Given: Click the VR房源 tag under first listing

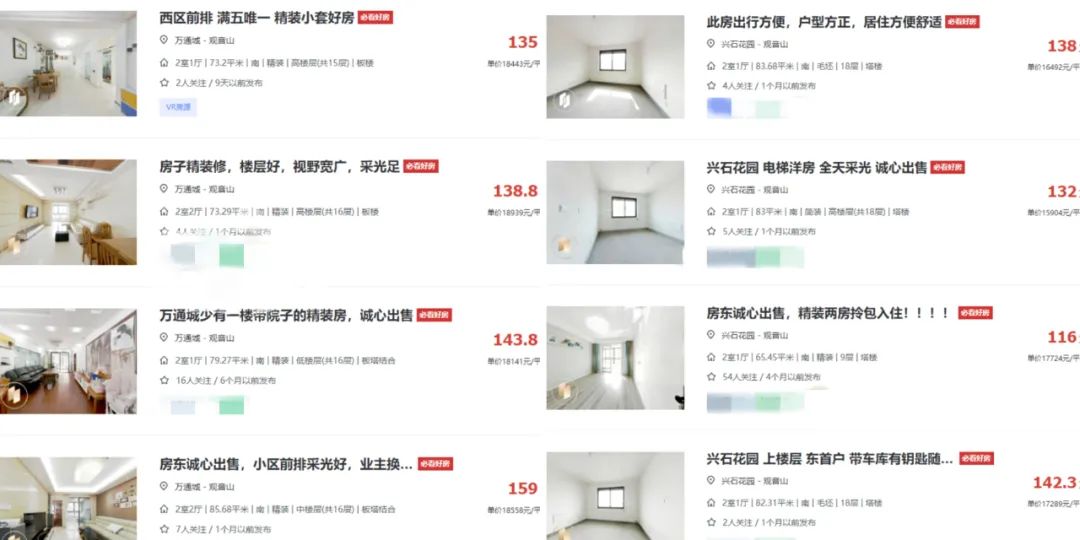Looking at the screenshot, I should [x=178, y=107].
